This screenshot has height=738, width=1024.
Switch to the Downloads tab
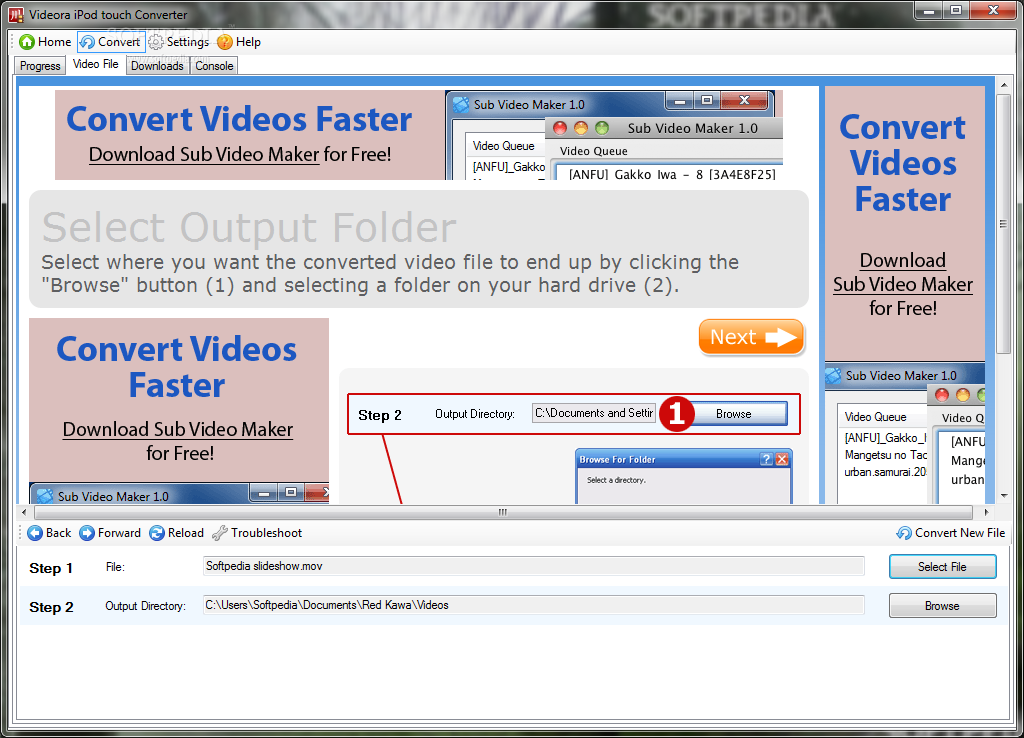coord(157,66)
